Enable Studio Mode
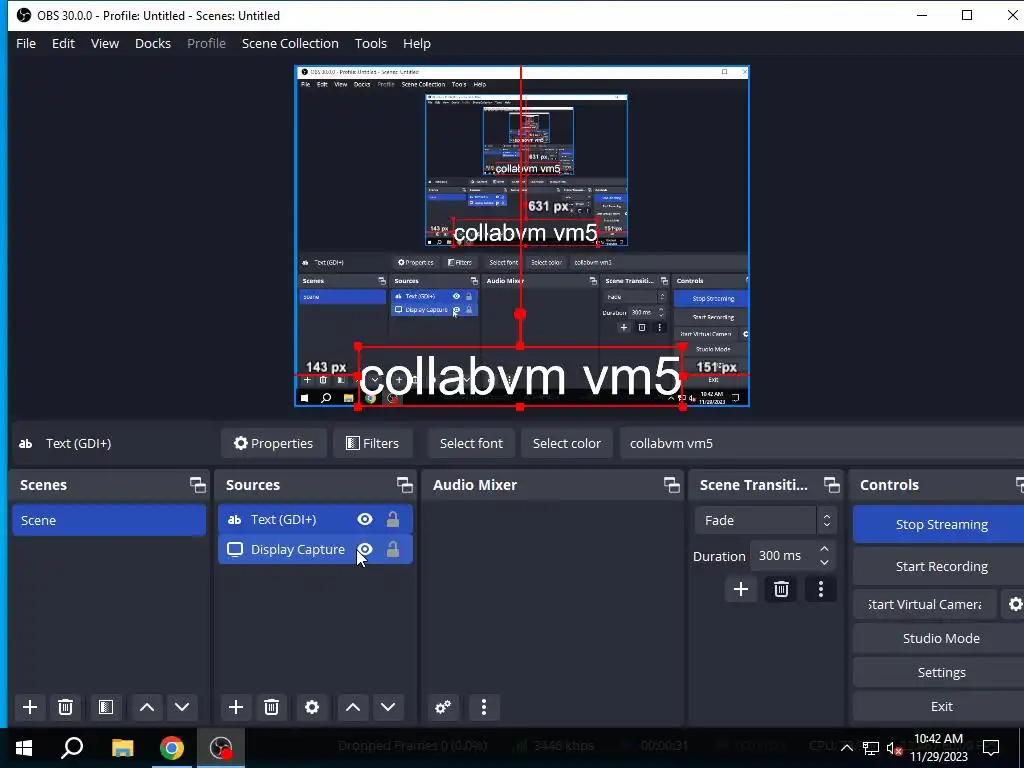Image resolution: width=1024 pixels, height=768 pixels. (x=940, y=639)
